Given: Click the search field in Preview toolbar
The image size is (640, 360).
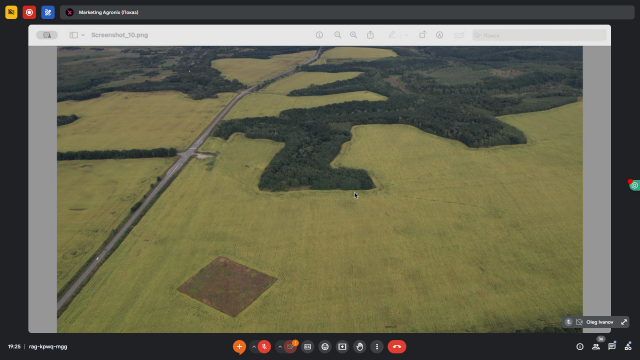Looking at the screenshot, I should coord(539,35).
